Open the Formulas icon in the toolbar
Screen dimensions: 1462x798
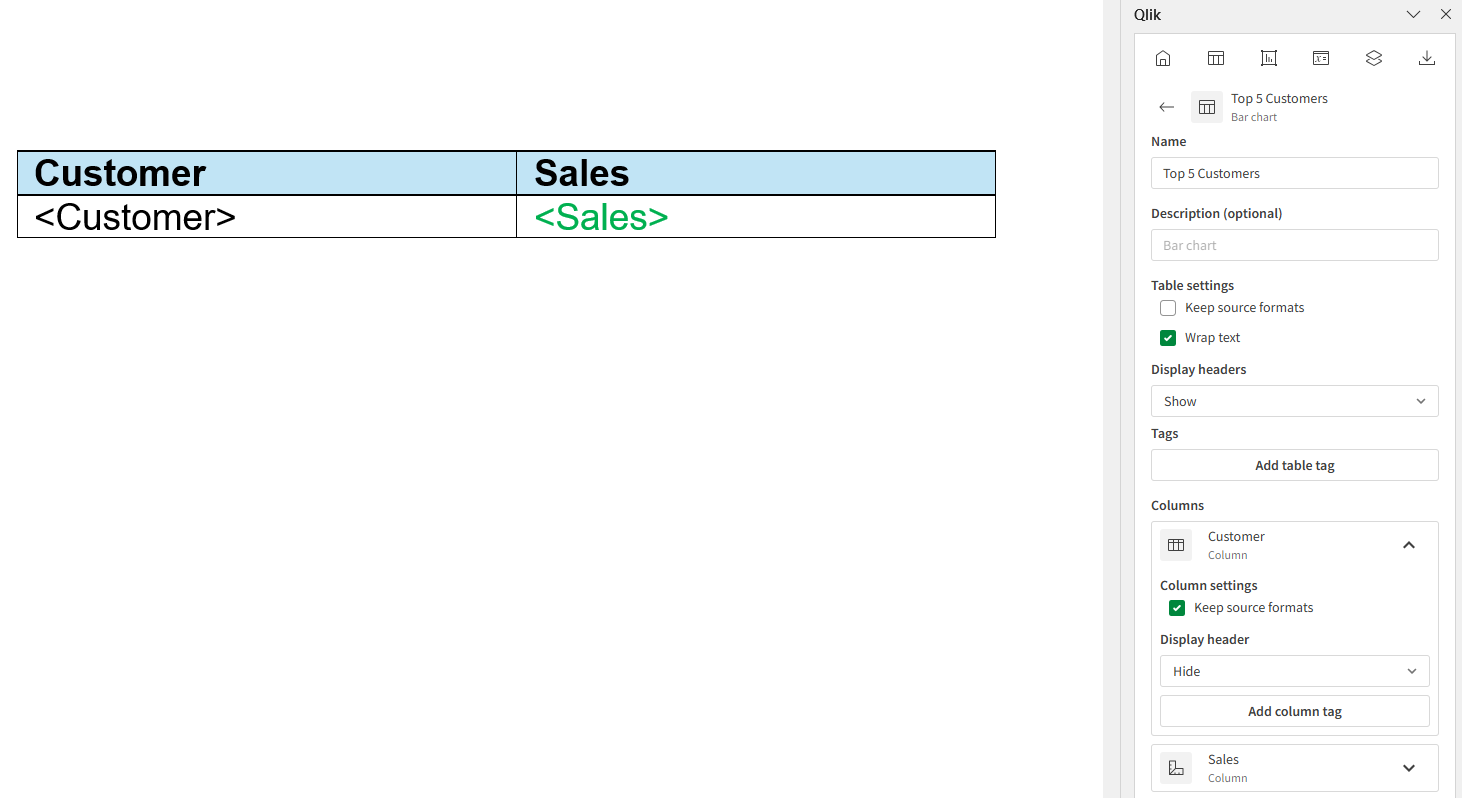click(1320, 58)
